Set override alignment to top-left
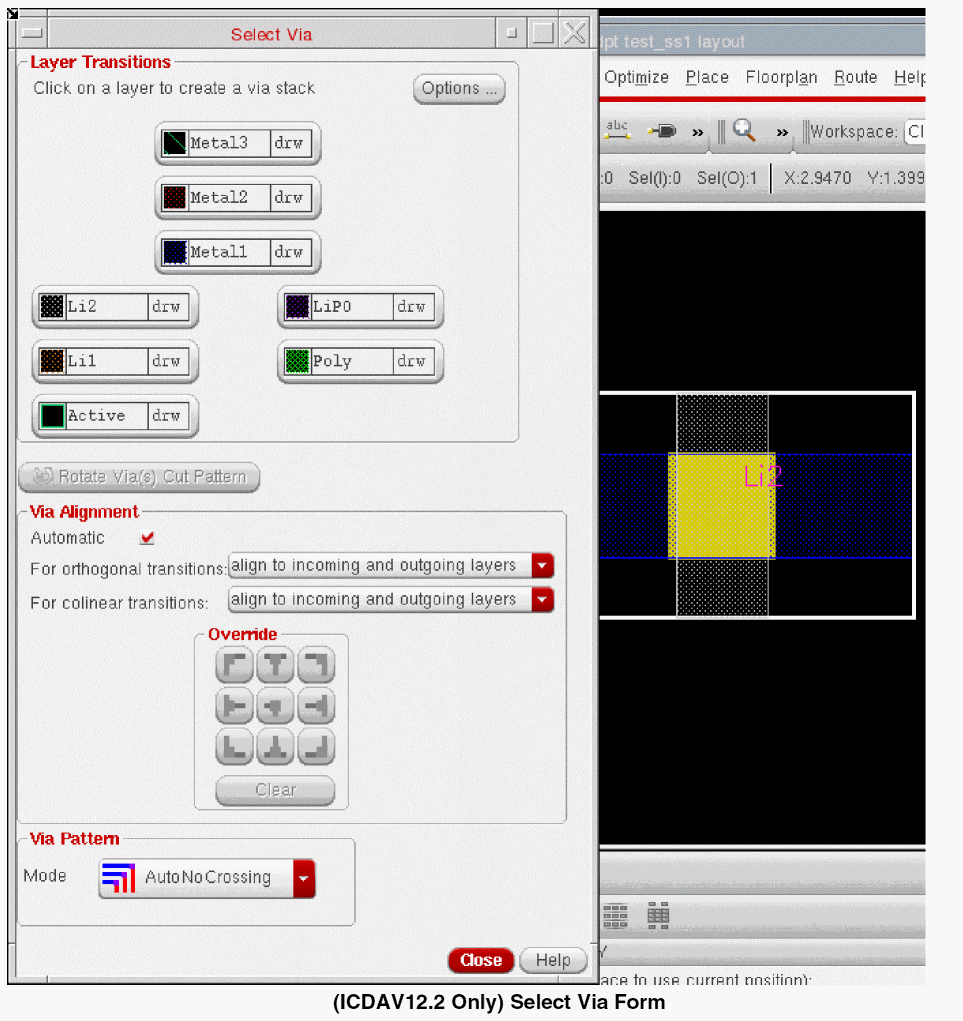Screen dimensions: 963x1021 tap(234, 665)
